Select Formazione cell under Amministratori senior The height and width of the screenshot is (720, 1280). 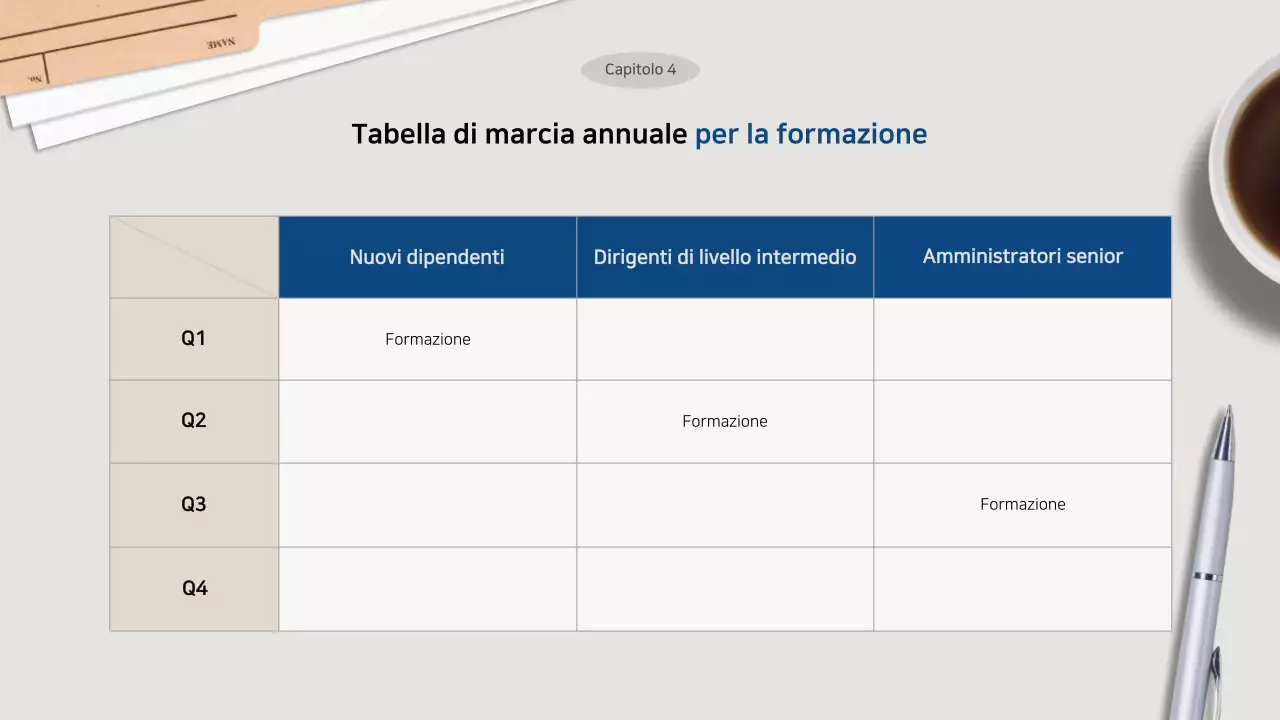pos(1022,504)
